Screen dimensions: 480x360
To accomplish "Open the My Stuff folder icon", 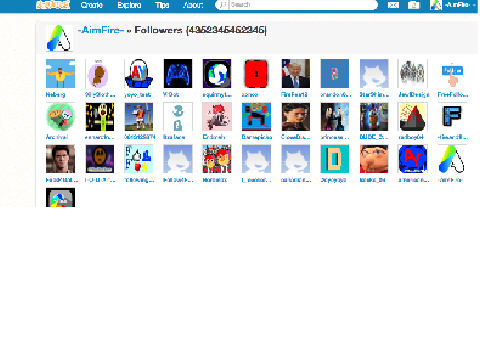I will (x=414, y=5).
